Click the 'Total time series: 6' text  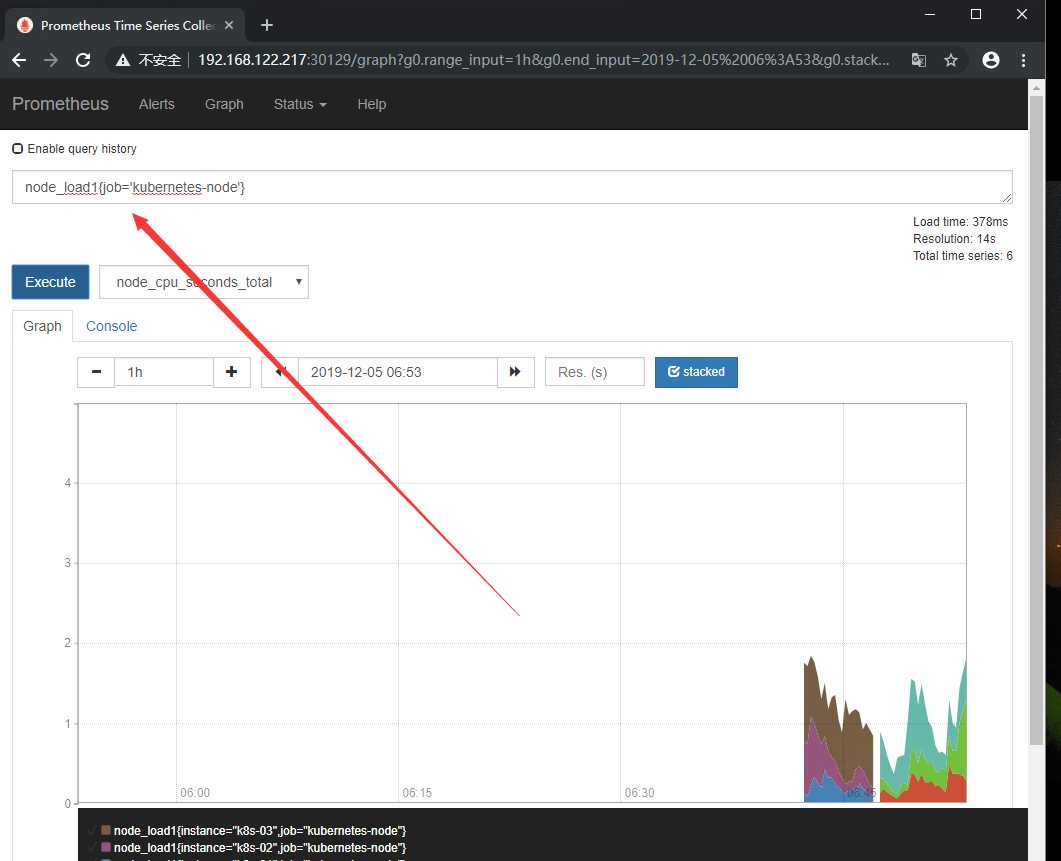point(963,255)
